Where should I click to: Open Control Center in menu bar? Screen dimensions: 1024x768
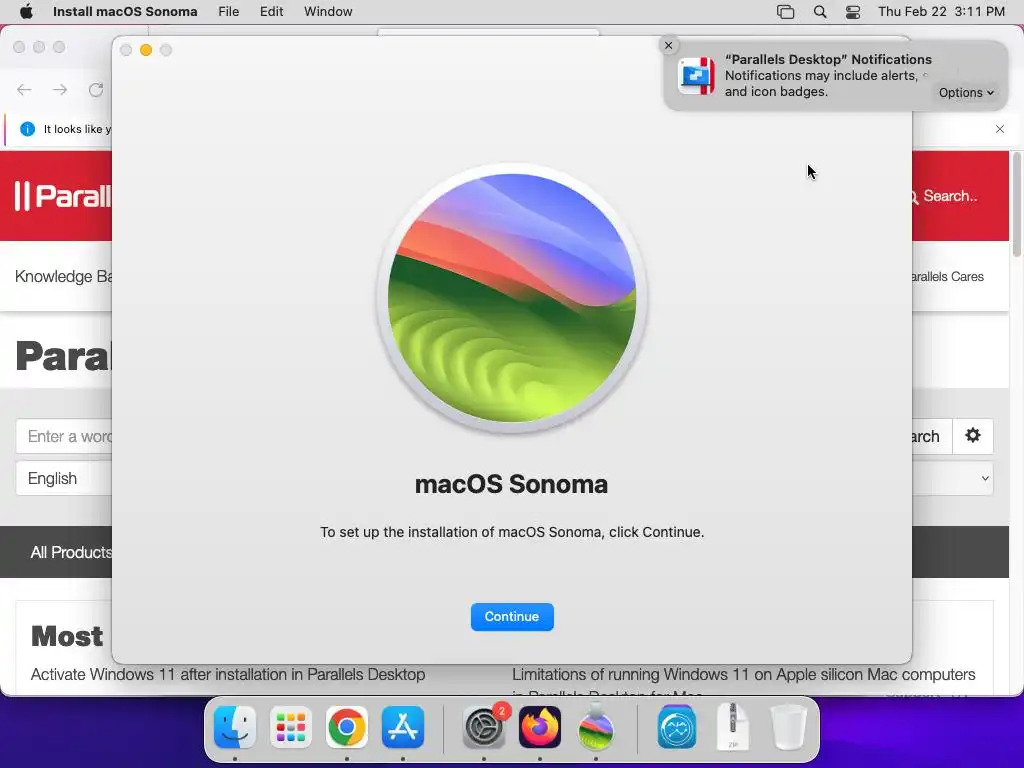click(853, 12)
